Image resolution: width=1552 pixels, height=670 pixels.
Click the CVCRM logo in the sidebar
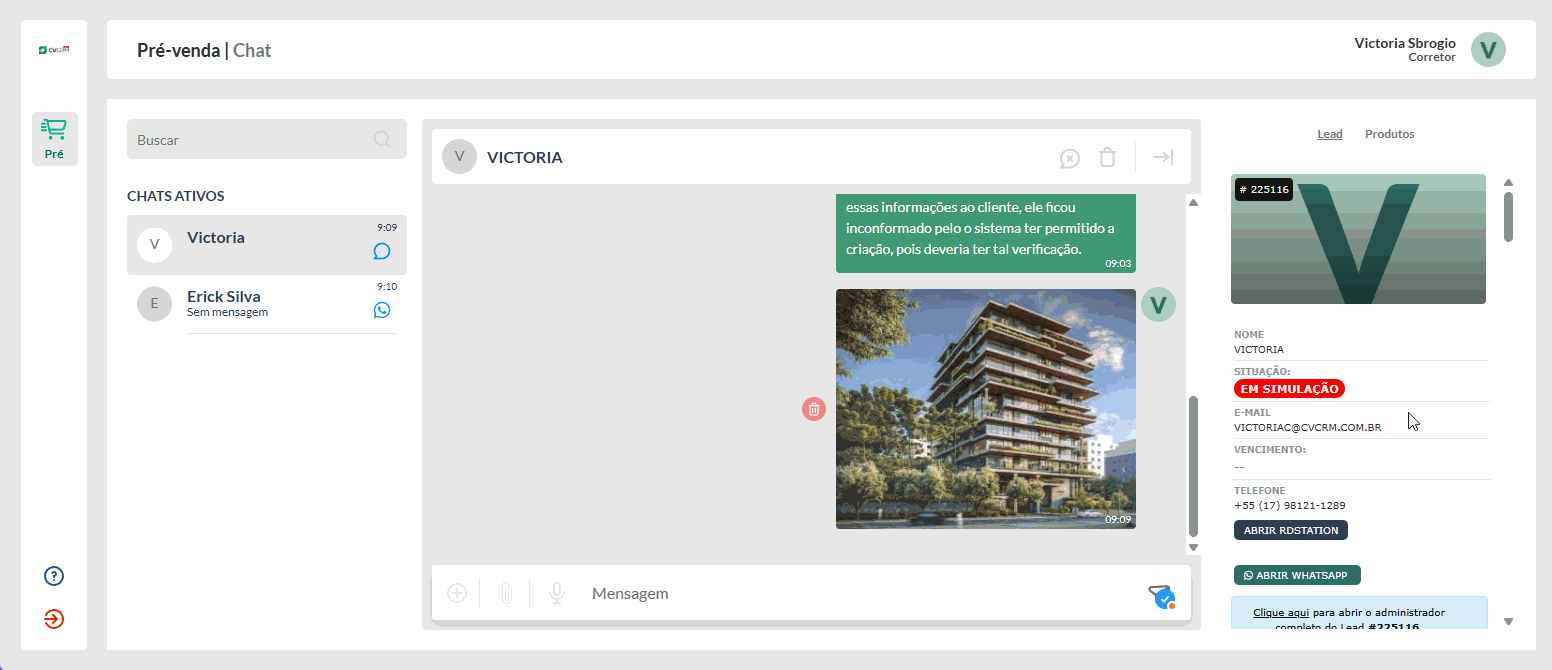(54, 49)
